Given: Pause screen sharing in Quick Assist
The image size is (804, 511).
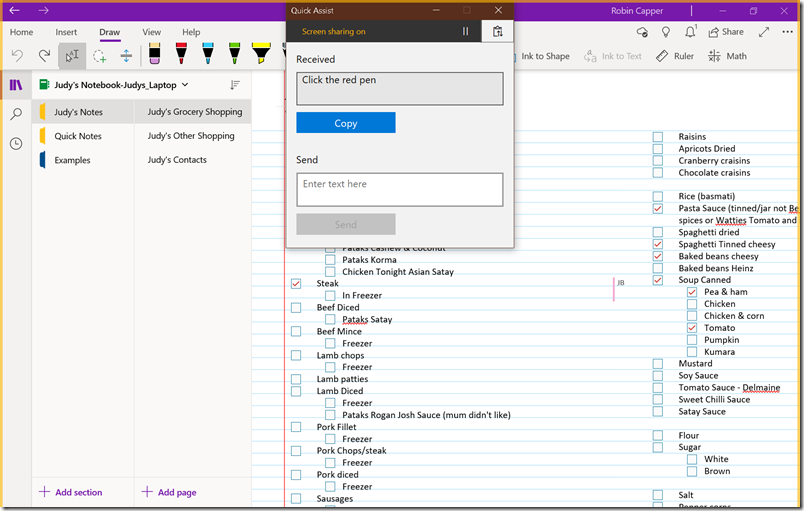Looking at the screenshot, I should [465, 32].
